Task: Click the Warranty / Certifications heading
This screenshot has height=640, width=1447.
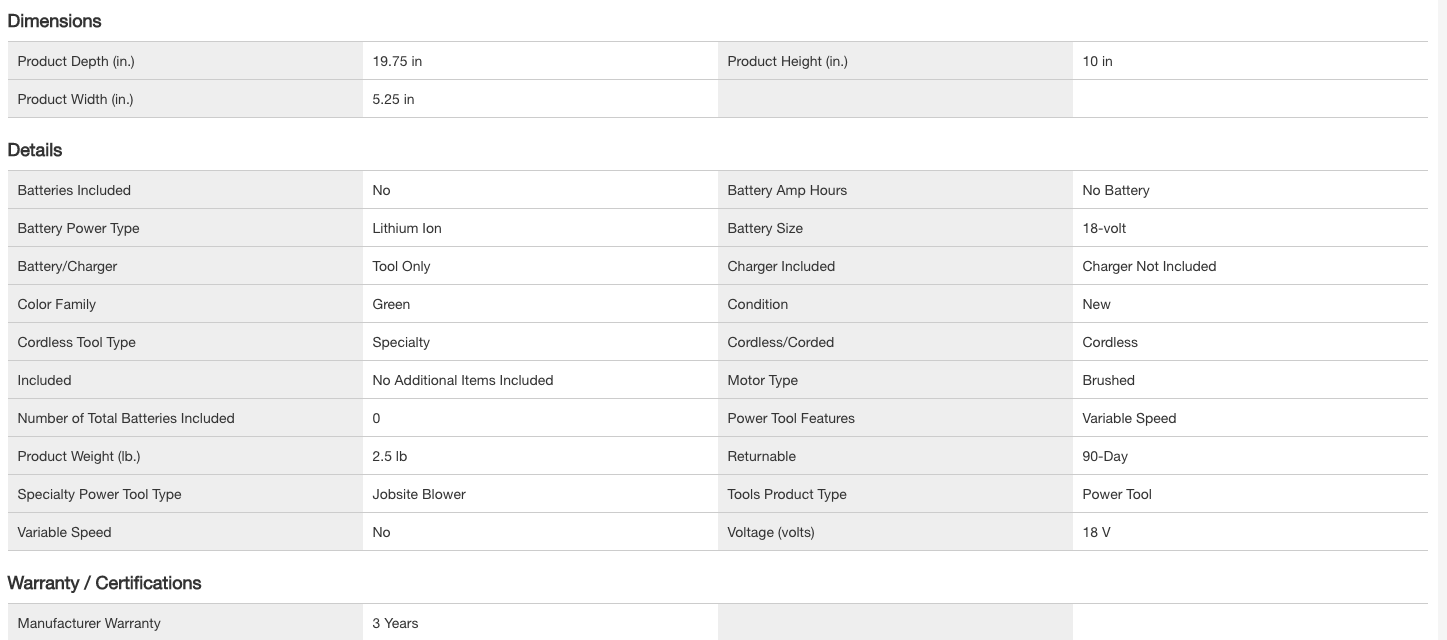Action: click(104, 583)
